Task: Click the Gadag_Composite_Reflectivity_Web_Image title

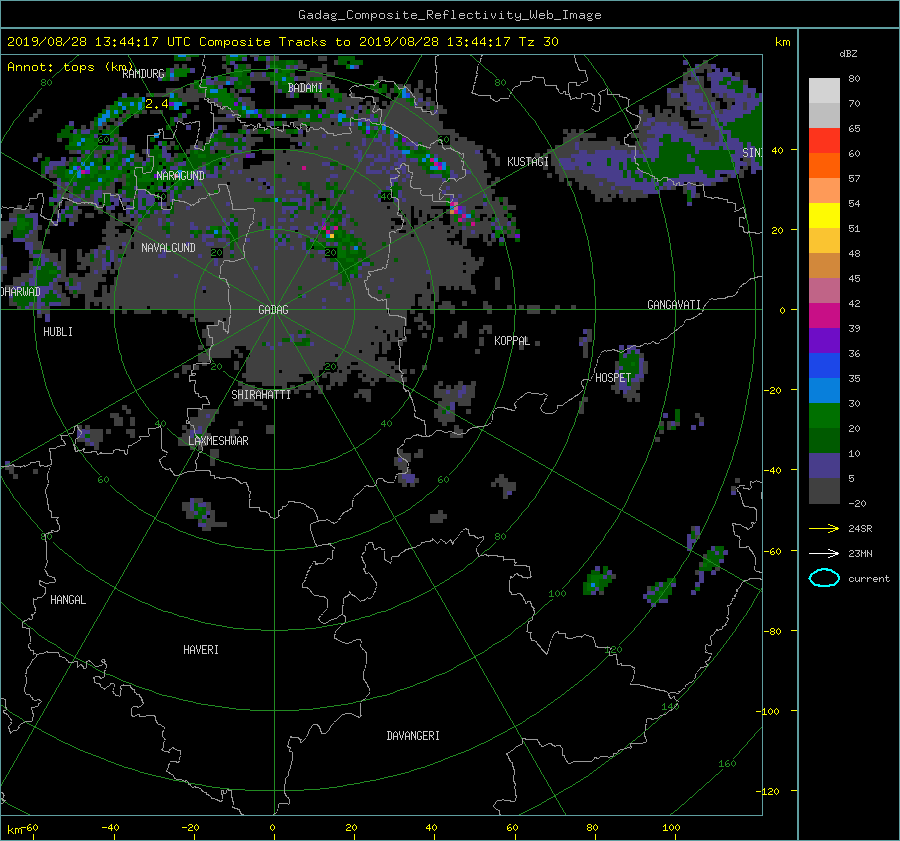Action: (449, 15)
